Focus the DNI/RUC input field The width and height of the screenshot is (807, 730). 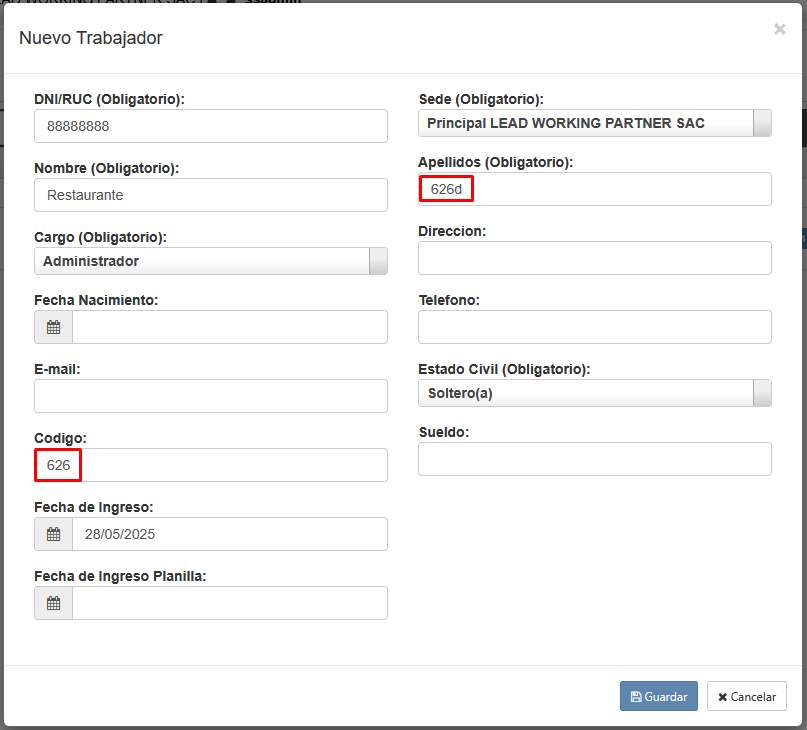point(211,127)
